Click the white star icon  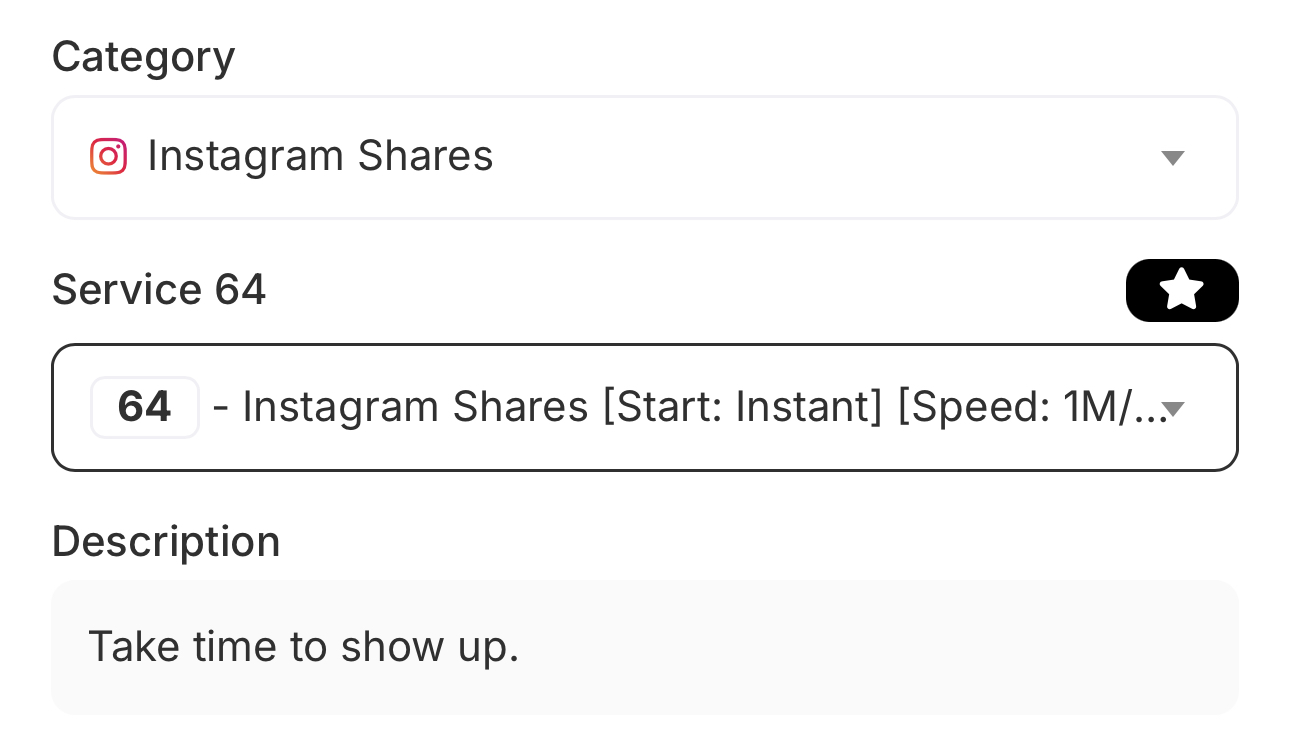(x=1182, y=291)
